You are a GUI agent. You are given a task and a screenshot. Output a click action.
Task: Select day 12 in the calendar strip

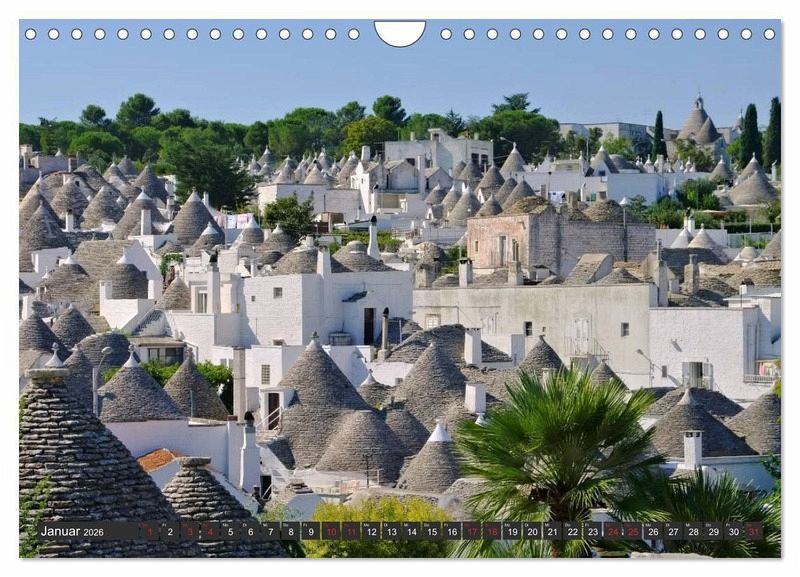point(371,531)
